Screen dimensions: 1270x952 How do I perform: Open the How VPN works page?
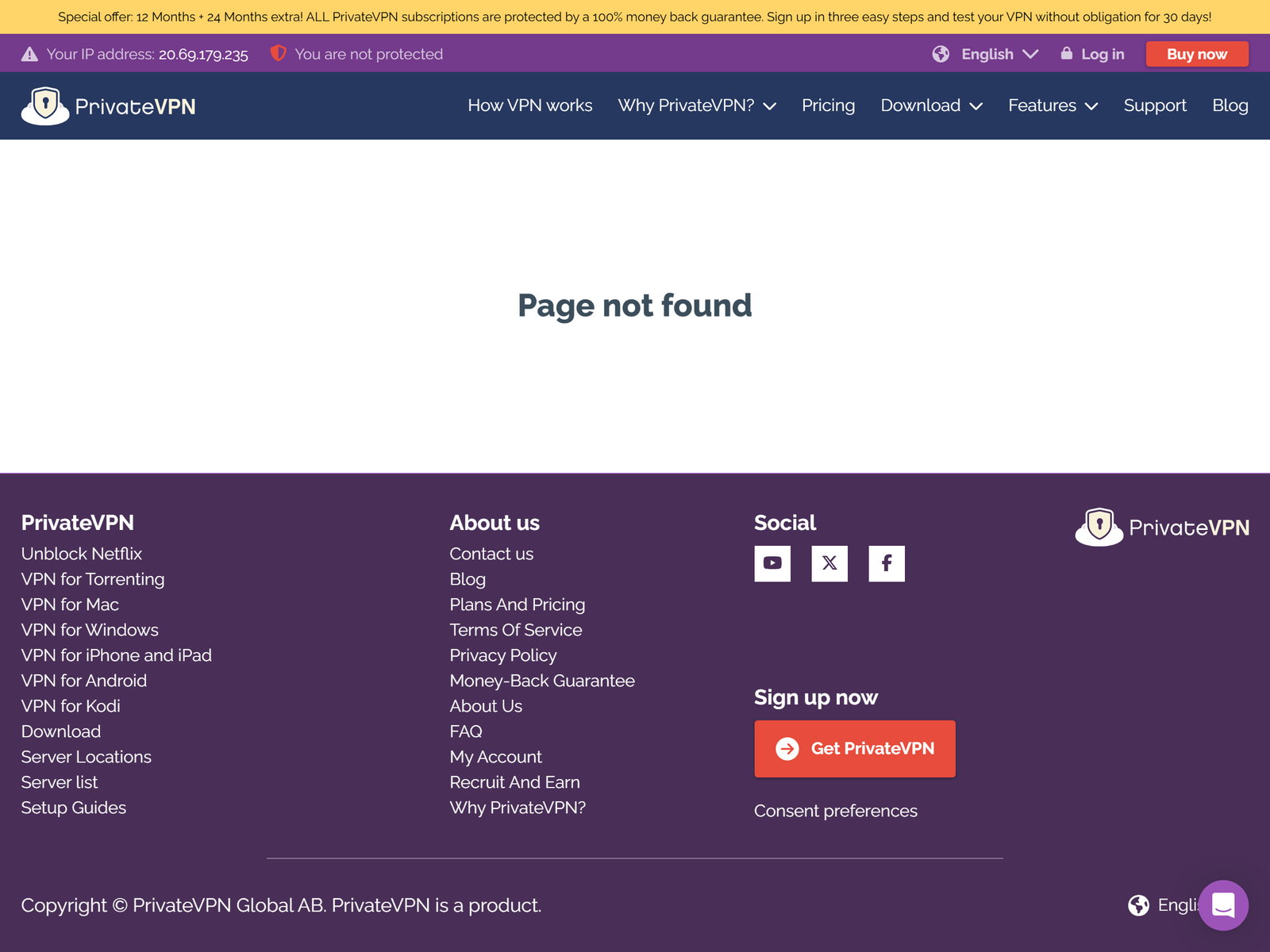click(530, 106)
